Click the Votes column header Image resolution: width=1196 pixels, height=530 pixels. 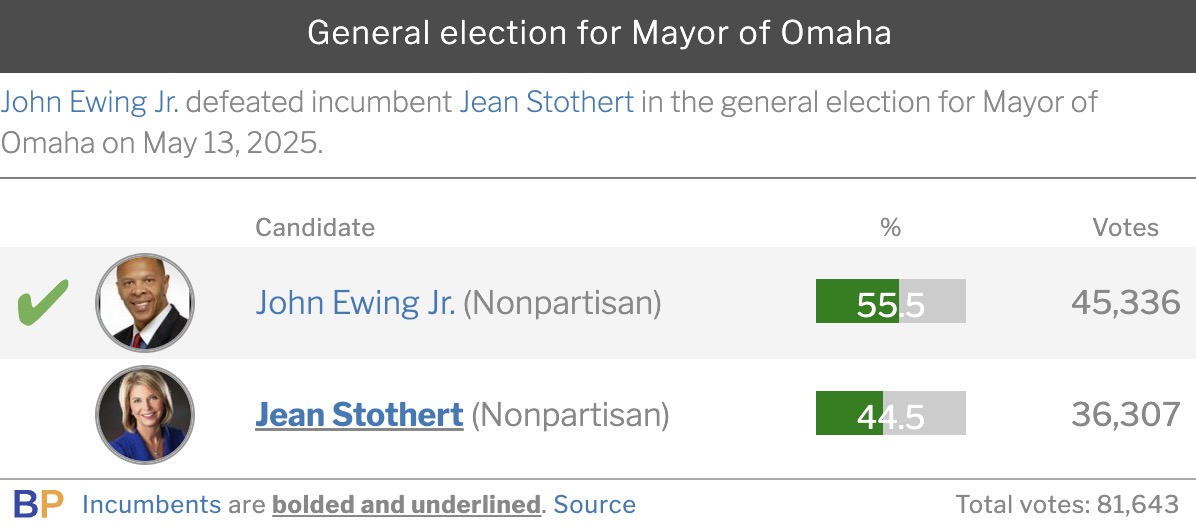click(1125, 227)
